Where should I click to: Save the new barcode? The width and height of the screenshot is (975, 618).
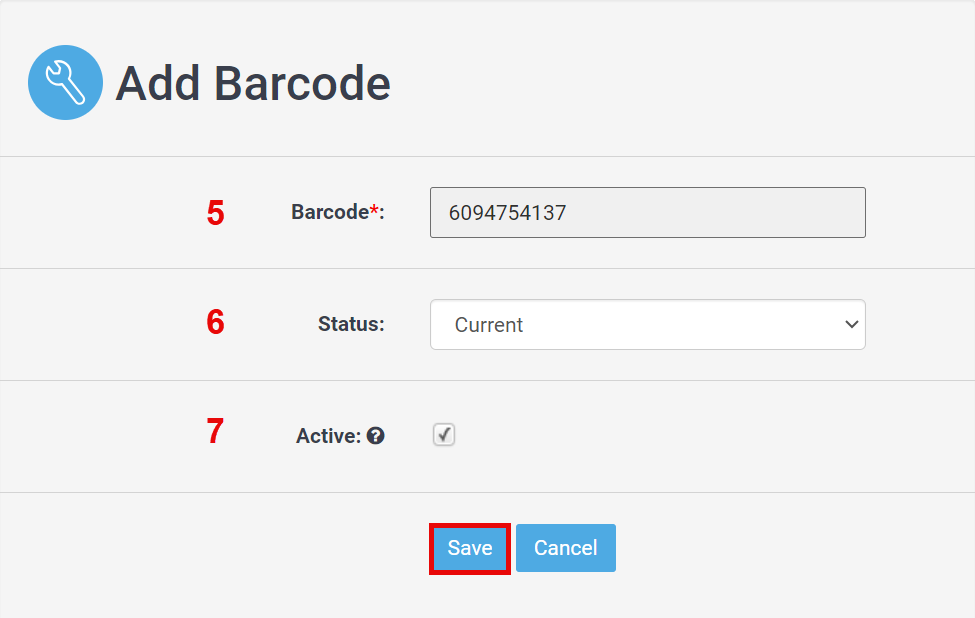[469, 548]
